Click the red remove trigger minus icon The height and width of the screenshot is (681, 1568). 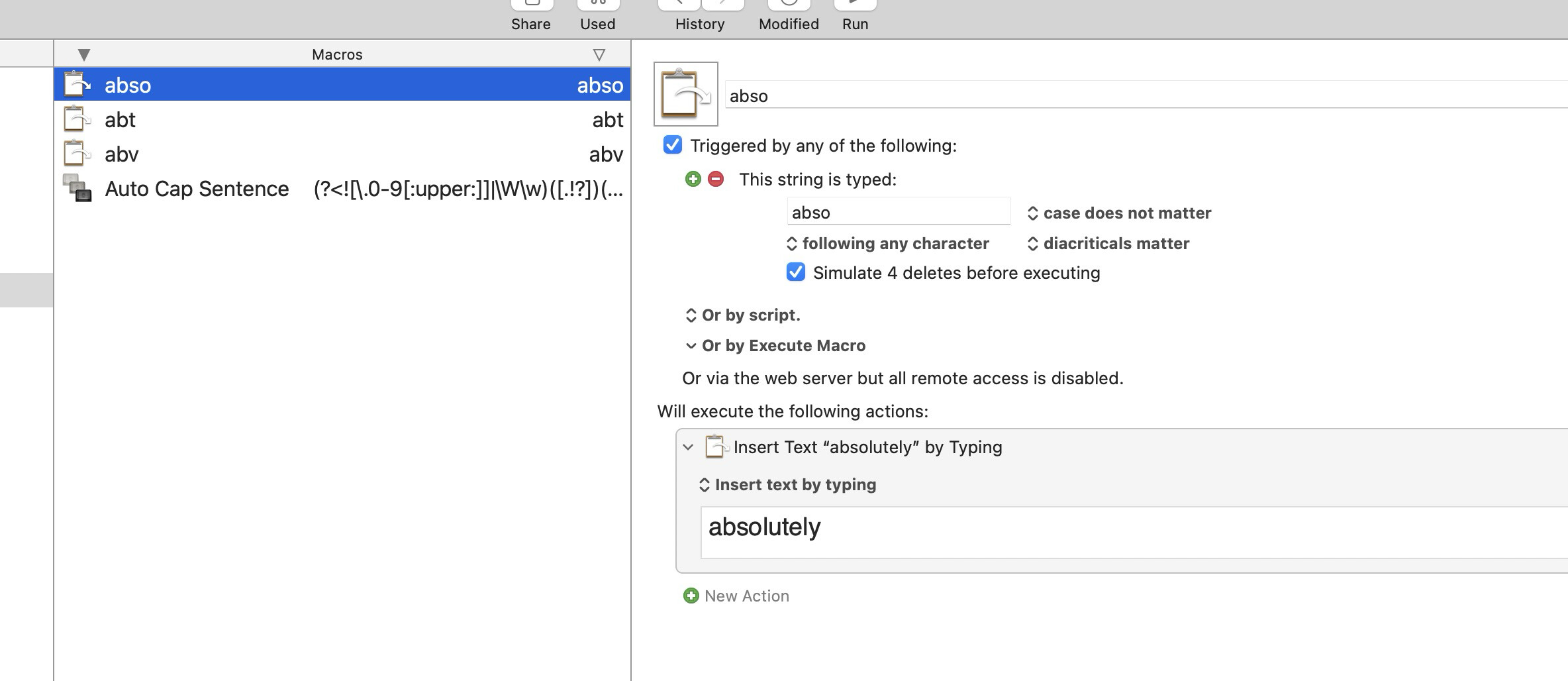coord(716,179)
